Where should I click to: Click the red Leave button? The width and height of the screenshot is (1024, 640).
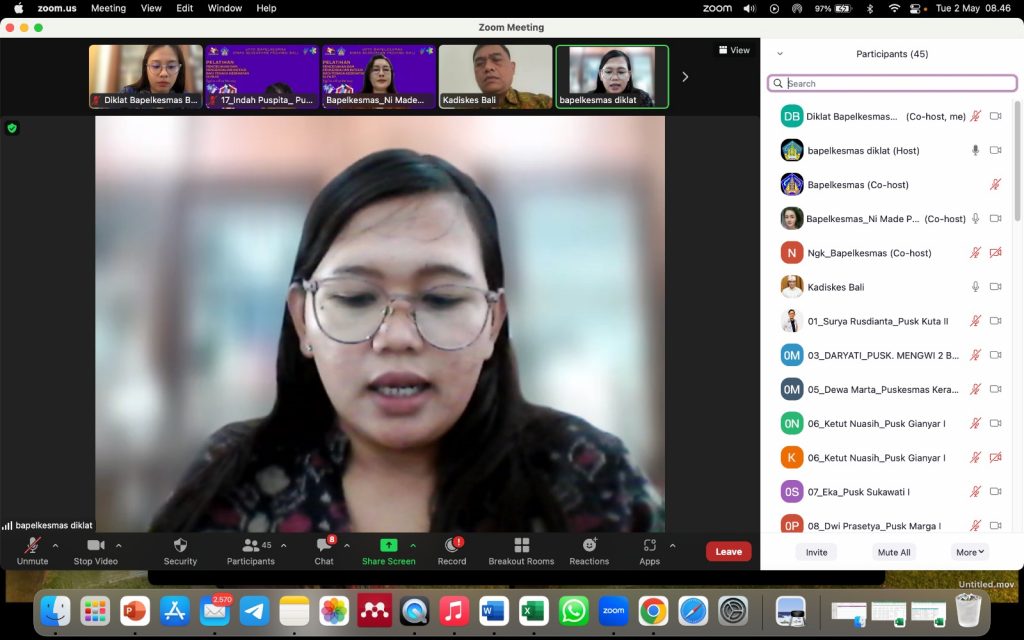(728, 552)
